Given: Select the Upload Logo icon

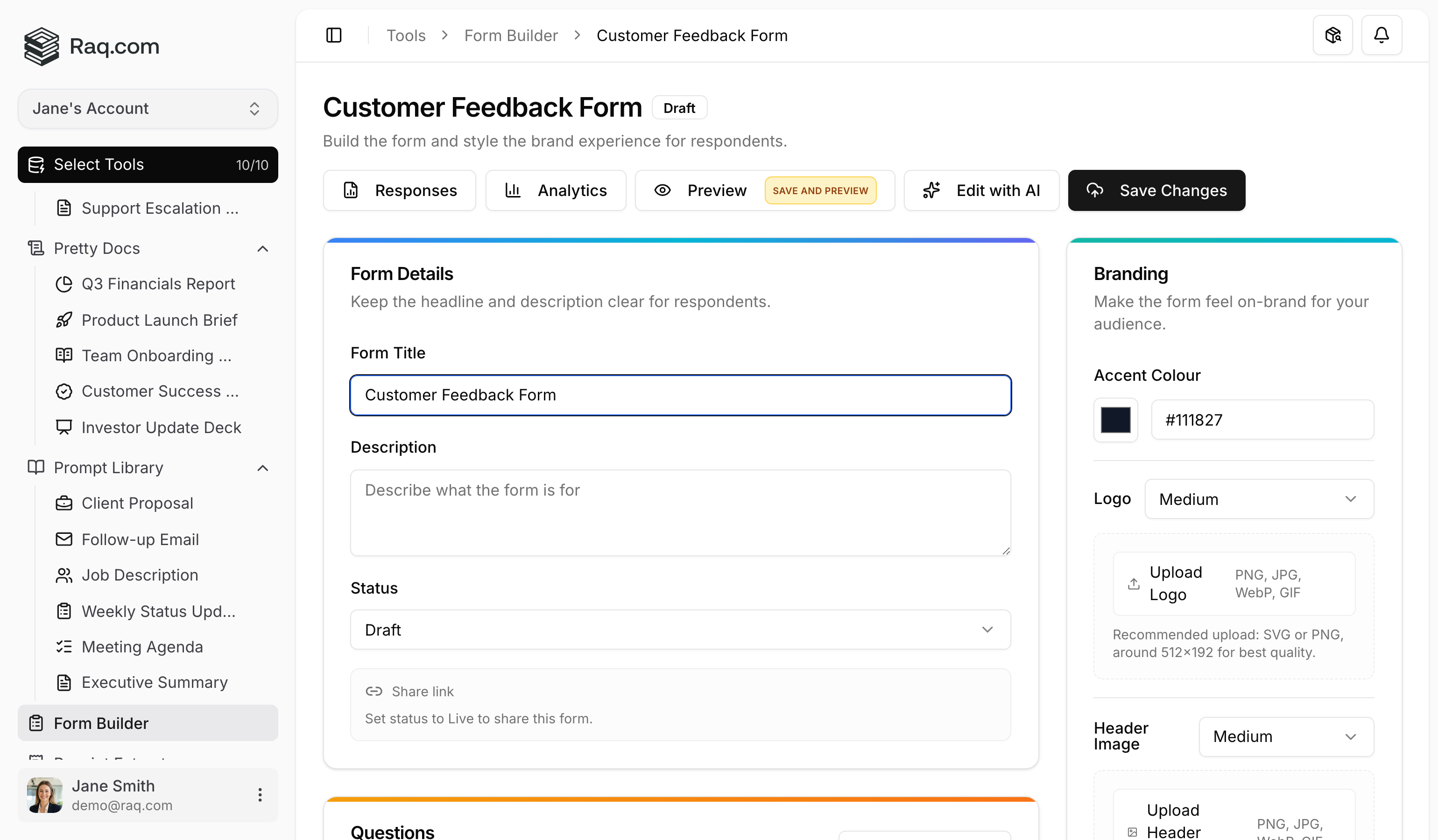Looking at the screenshot, I should (1133, 584).
